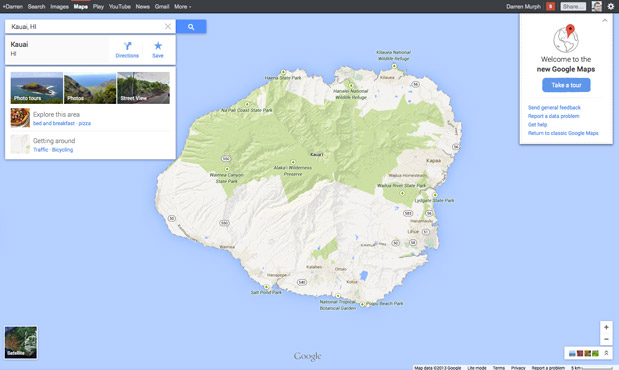Get Directions to Kauai
The image size is (619, 370).
click(x=127, y=50)
